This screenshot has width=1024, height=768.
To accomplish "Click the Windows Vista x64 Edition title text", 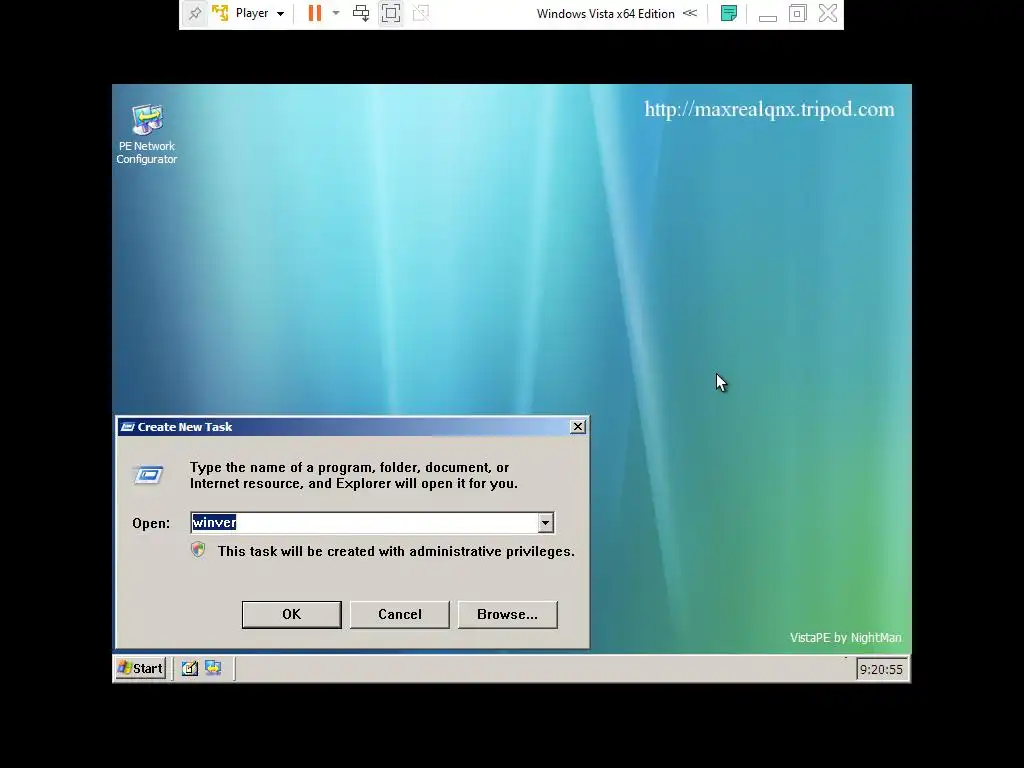I will [x=605, y=14].
